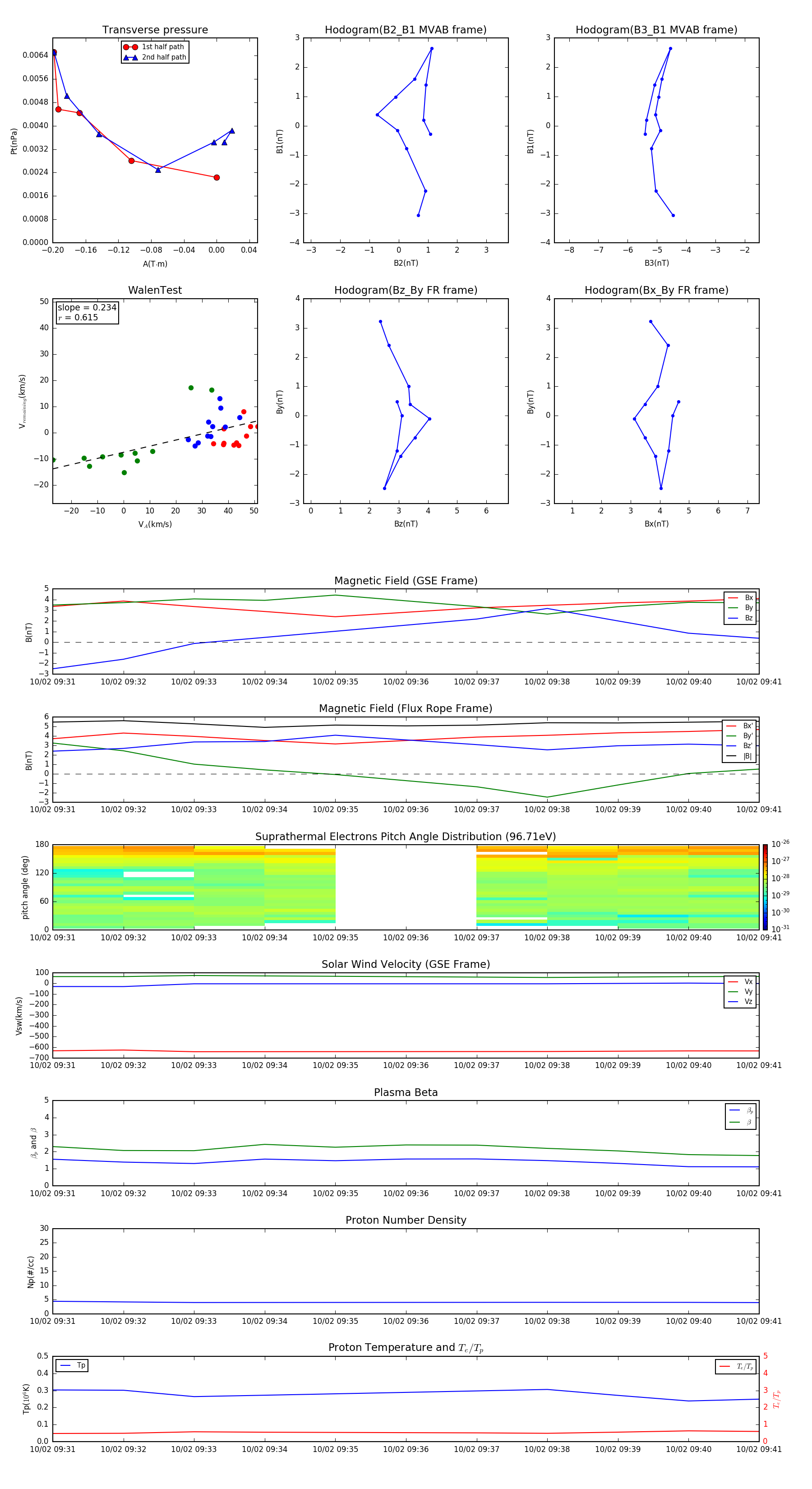The height and width of the screenshot is (1489, 812).
Task: Click the "Bx'" flux rope legend entry
Action: pos(740,726)
